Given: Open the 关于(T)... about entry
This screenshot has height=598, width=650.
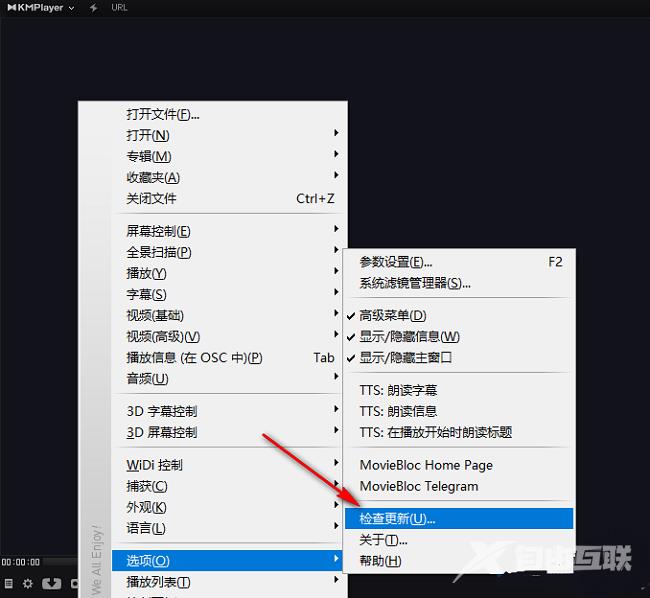Looking at the screenshot, I should coord(459,540).
